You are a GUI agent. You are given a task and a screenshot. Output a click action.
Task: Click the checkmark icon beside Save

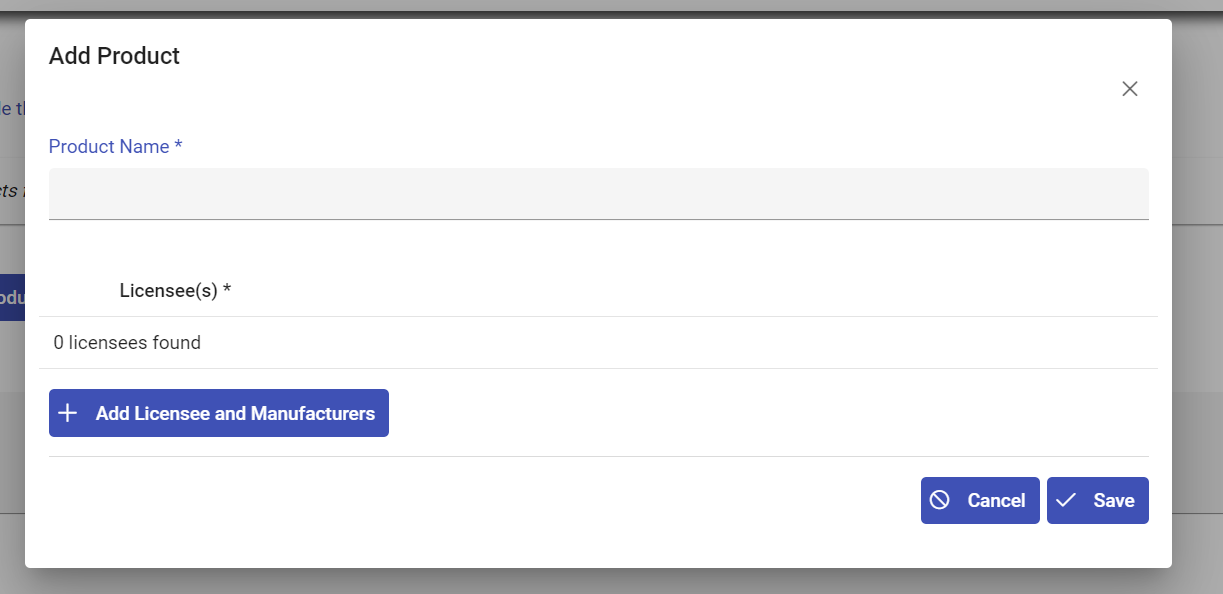point(1066,500)
